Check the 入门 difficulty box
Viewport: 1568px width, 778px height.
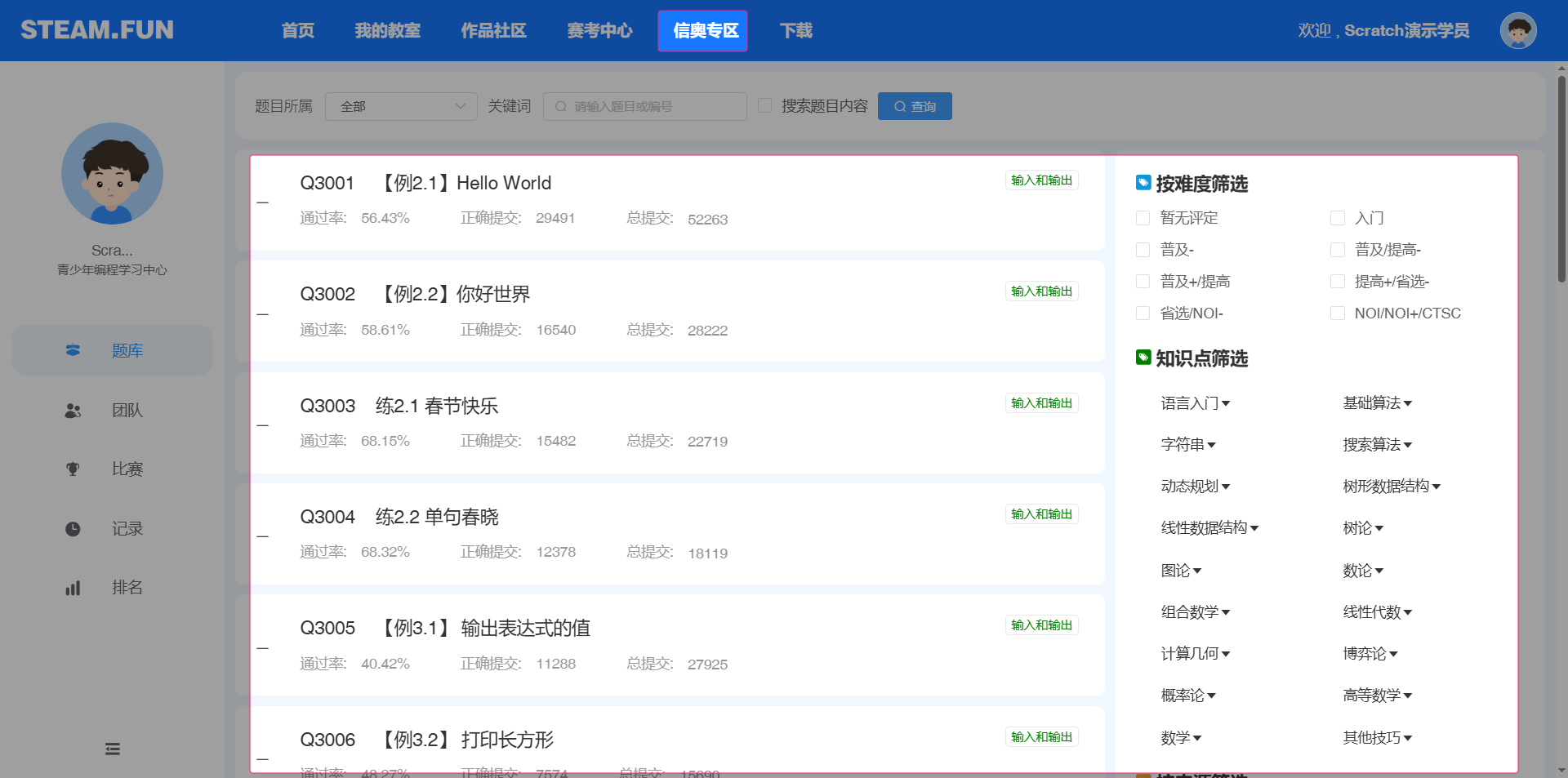tap(1338, 218)
